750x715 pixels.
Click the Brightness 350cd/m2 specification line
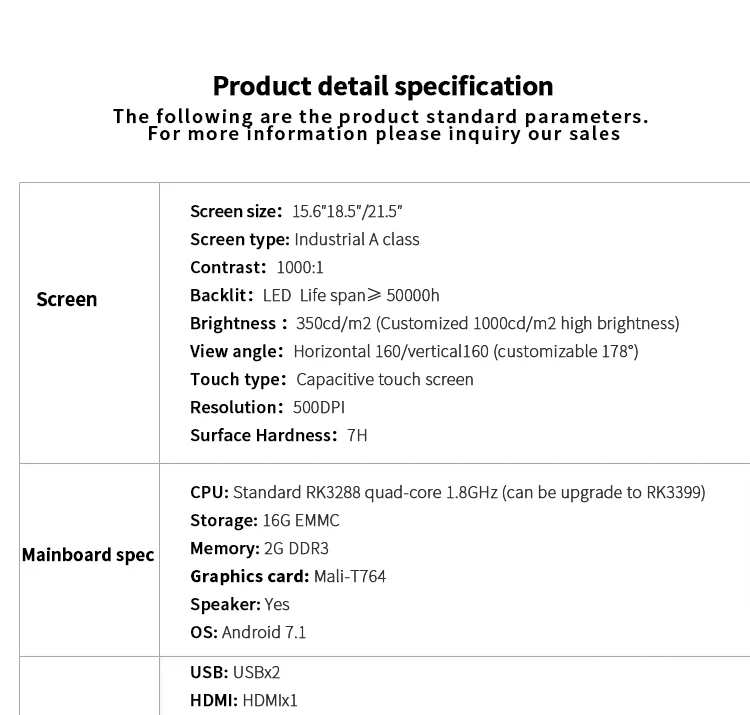[x=434, y=323]
